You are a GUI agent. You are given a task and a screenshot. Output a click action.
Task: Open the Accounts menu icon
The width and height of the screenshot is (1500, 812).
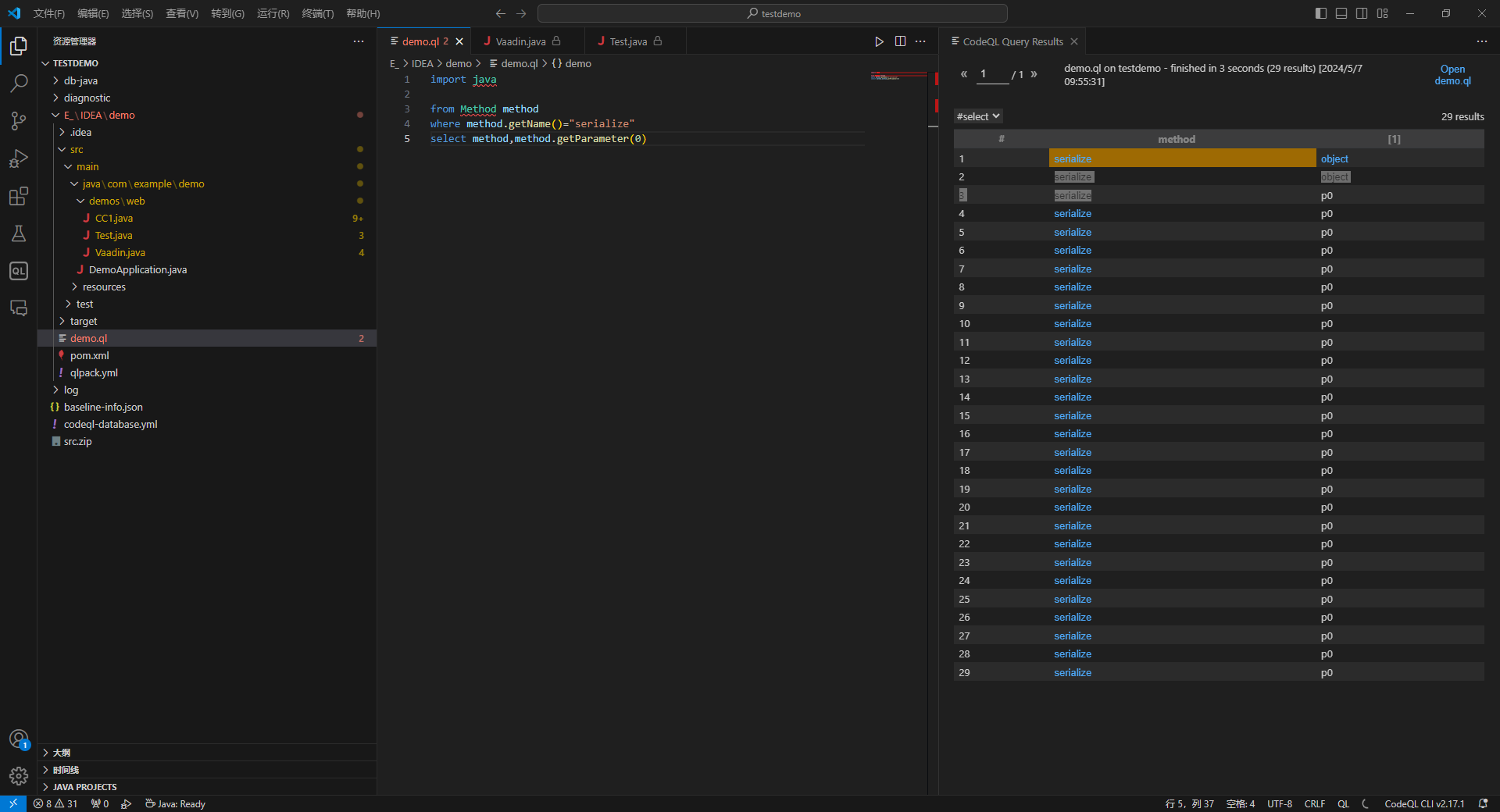point(19,739)
